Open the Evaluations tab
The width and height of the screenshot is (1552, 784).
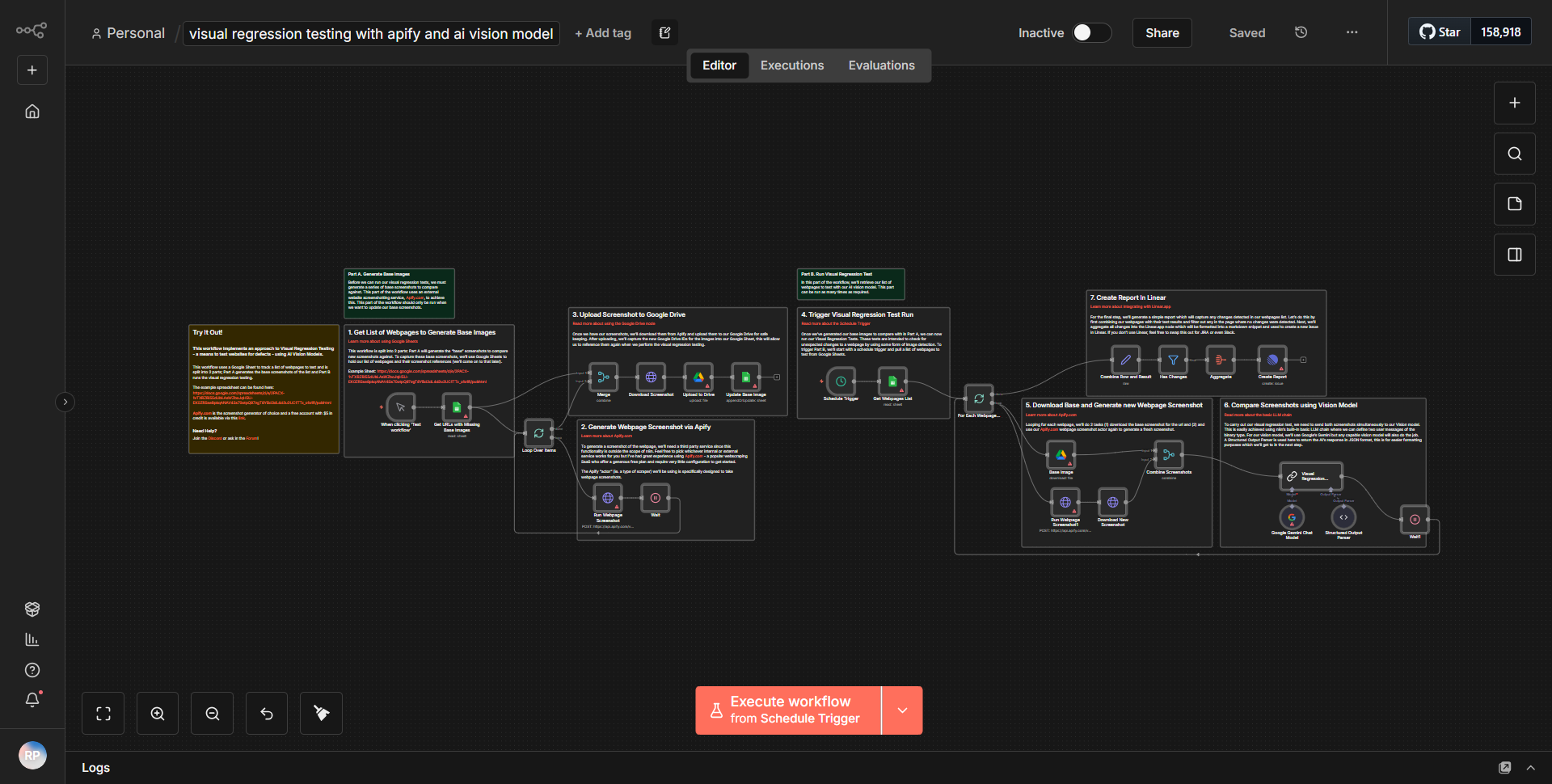(x=882, y=65)
